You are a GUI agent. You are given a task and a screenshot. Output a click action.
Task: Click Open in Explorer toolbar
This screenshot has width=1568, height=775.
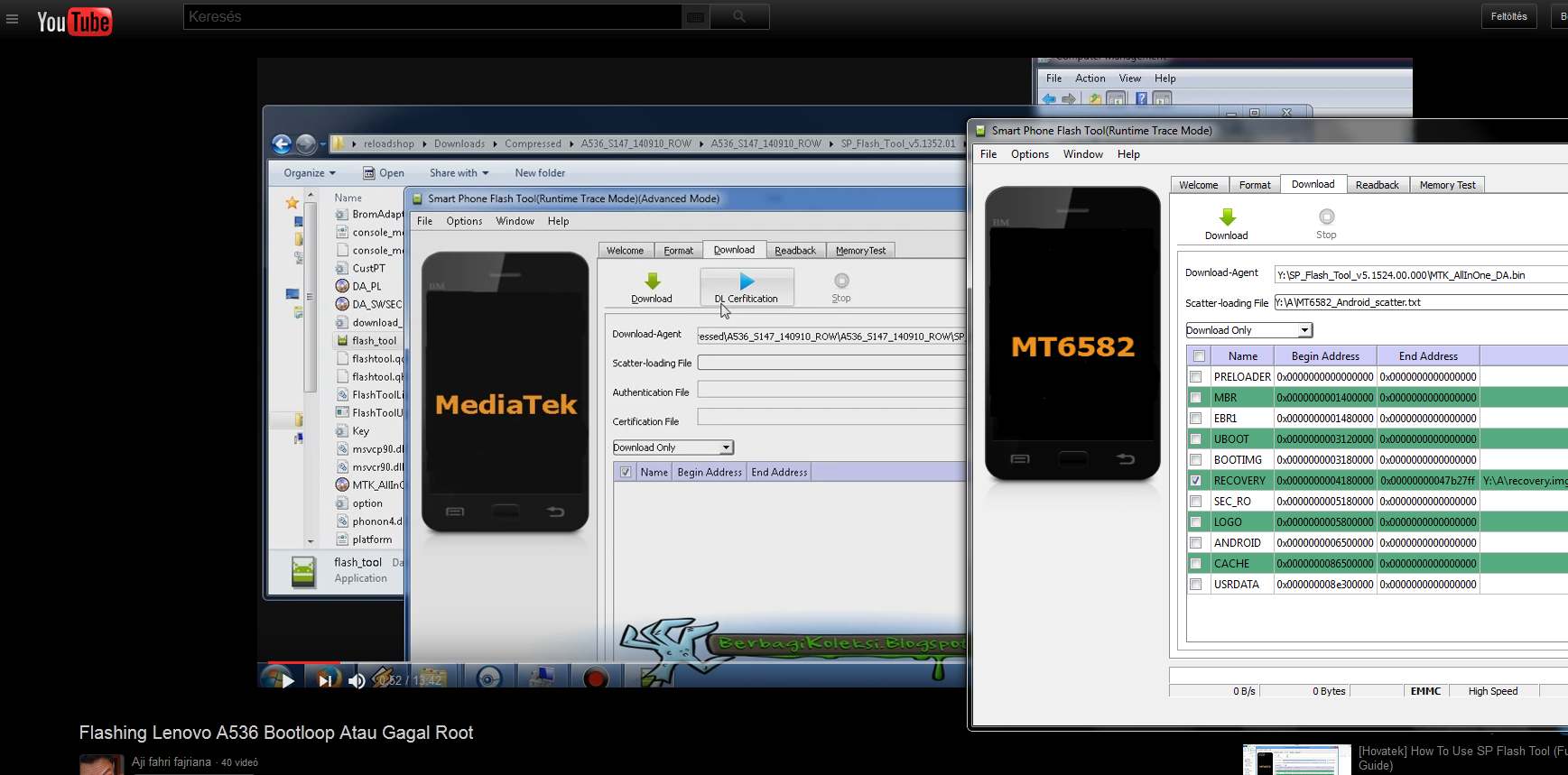pos(384,173)
